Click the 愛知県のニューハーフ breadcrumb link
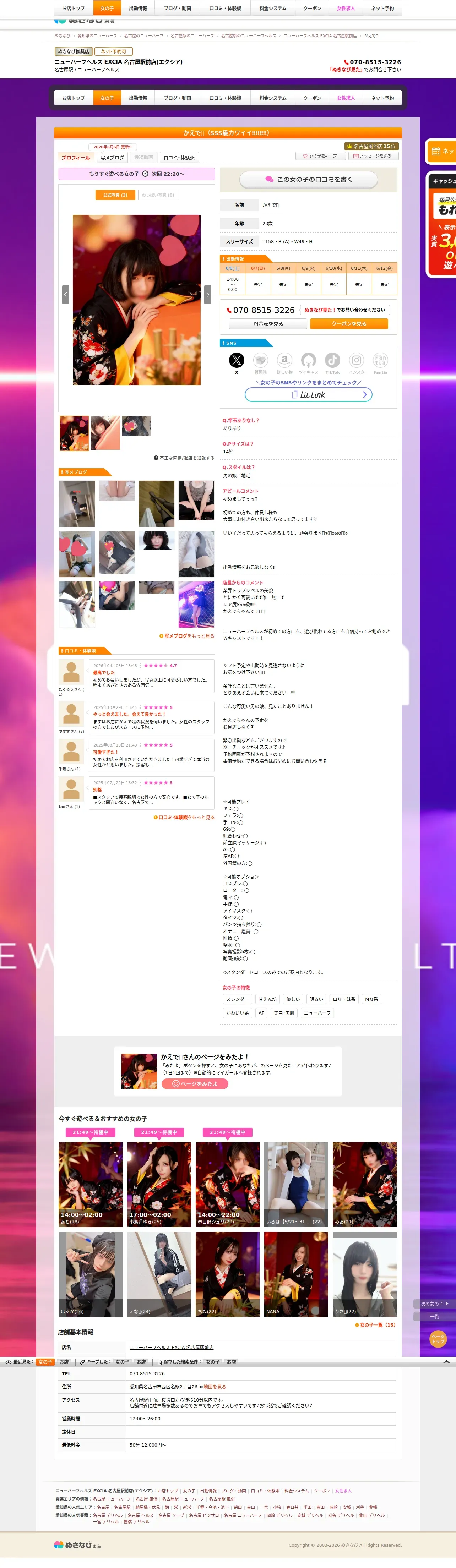This screenshot has height=1568, width=456. pyautogui.click(x=97, y=36)
